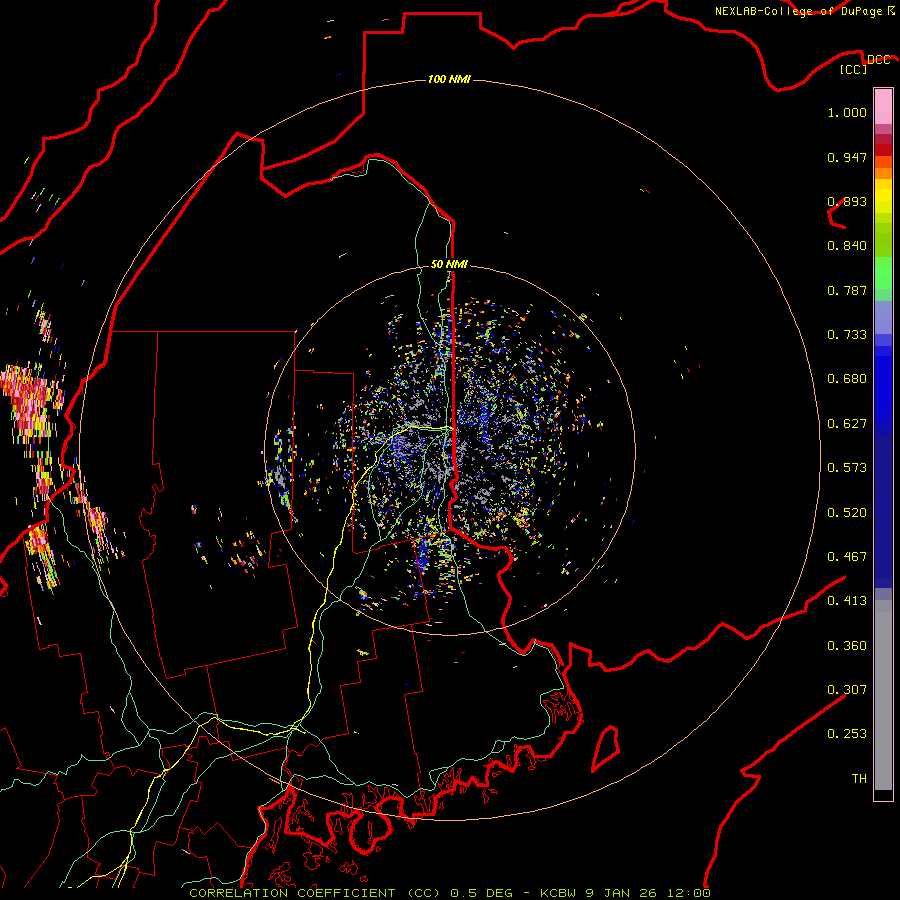
Task: Pick the red swatch near 0.947
Action: point(883,149)
